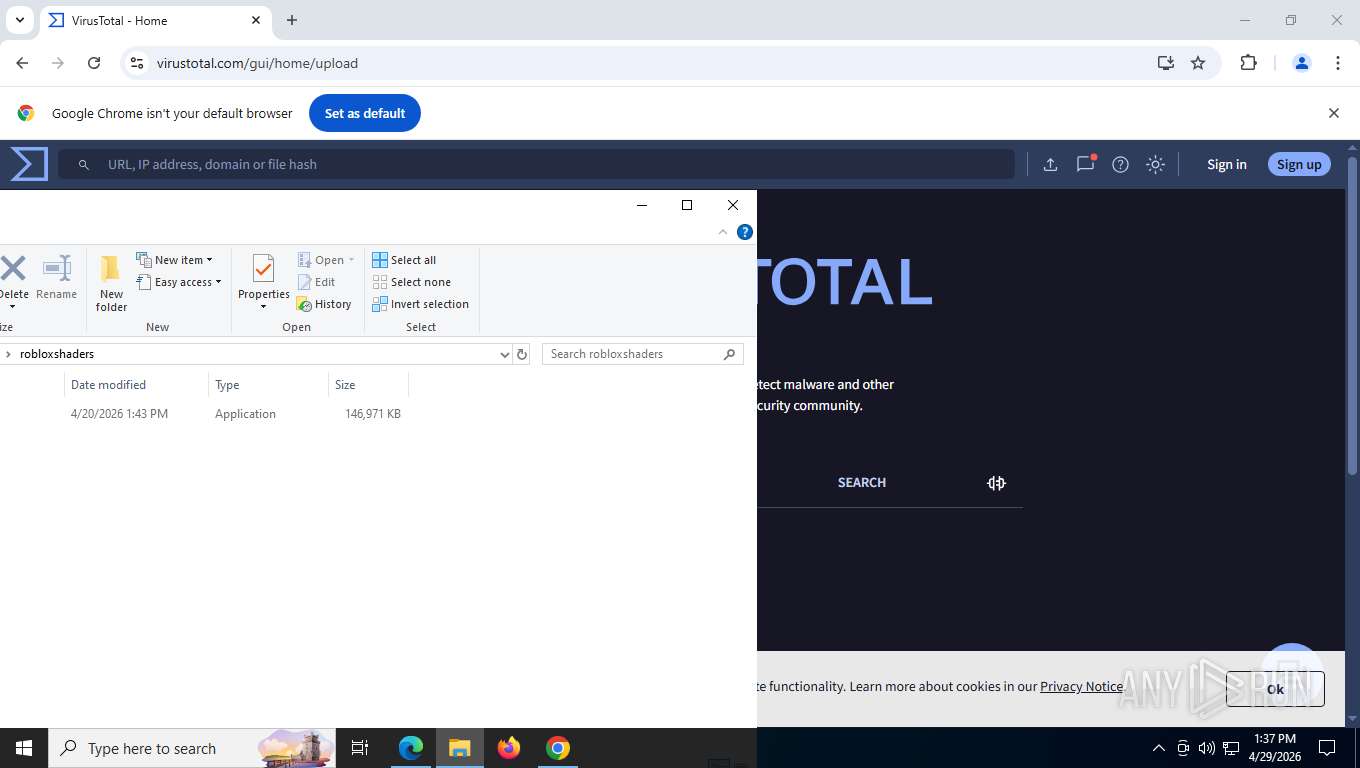This screenshot has height=768, width=1360.
Task: Click the VirusTotal logo icon
Action: pos(29,164)
